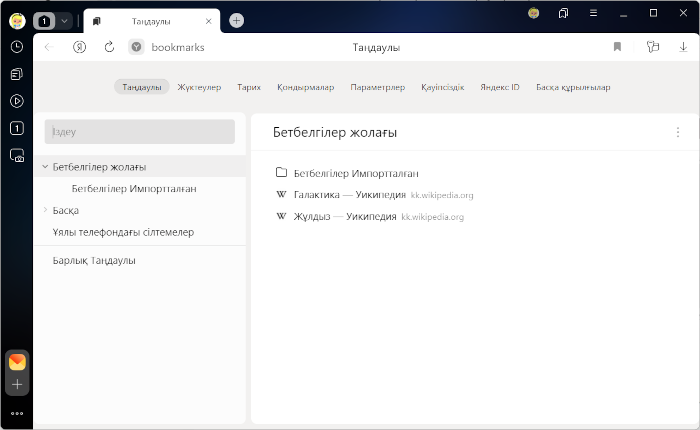
Task: Expand the Басқа folder chevron
Action: click(45, 210)
